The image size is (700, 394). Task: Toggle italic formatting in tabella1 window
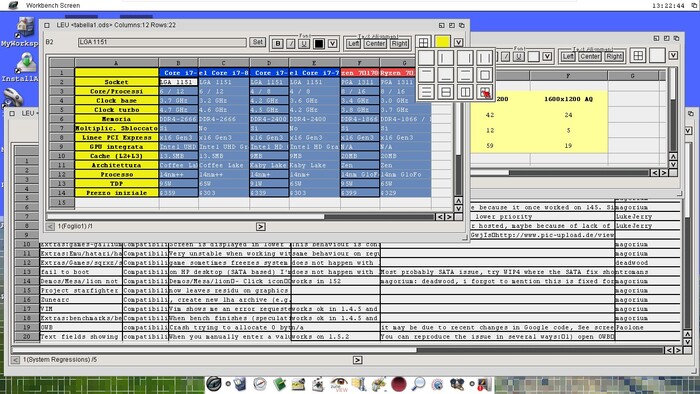click(291, 43)
